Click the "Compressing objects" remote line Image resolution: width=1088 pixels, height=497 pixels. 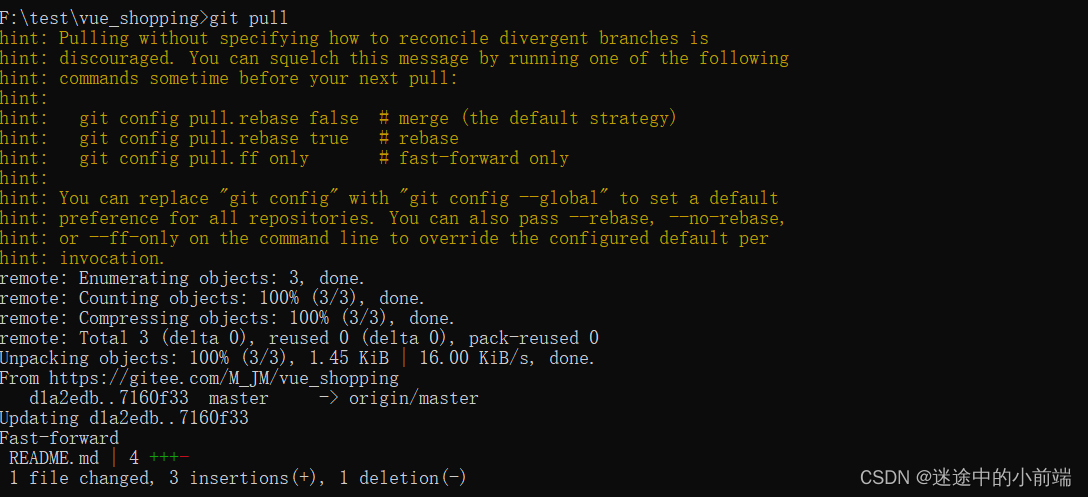227,318
